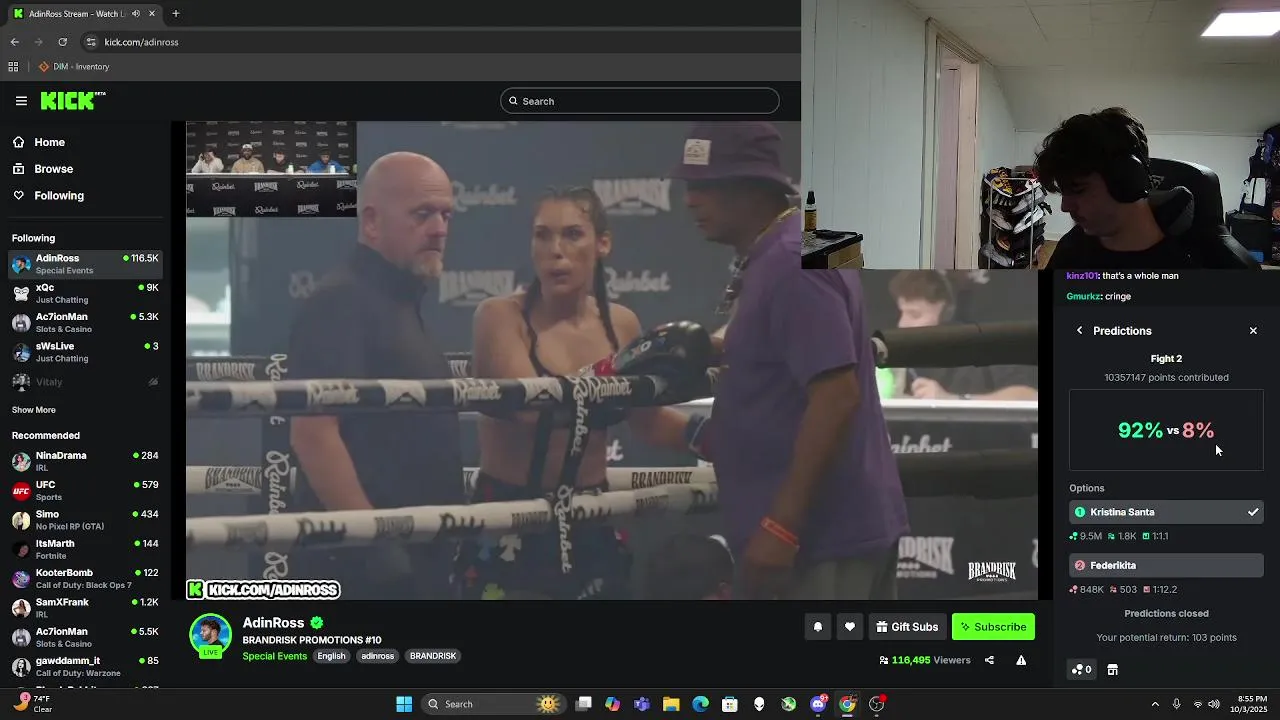Image resolution: width=1280 pixels, height=720 pixels.
Task: Open the browser Apps grid icon
Action: tap(13, 67)
